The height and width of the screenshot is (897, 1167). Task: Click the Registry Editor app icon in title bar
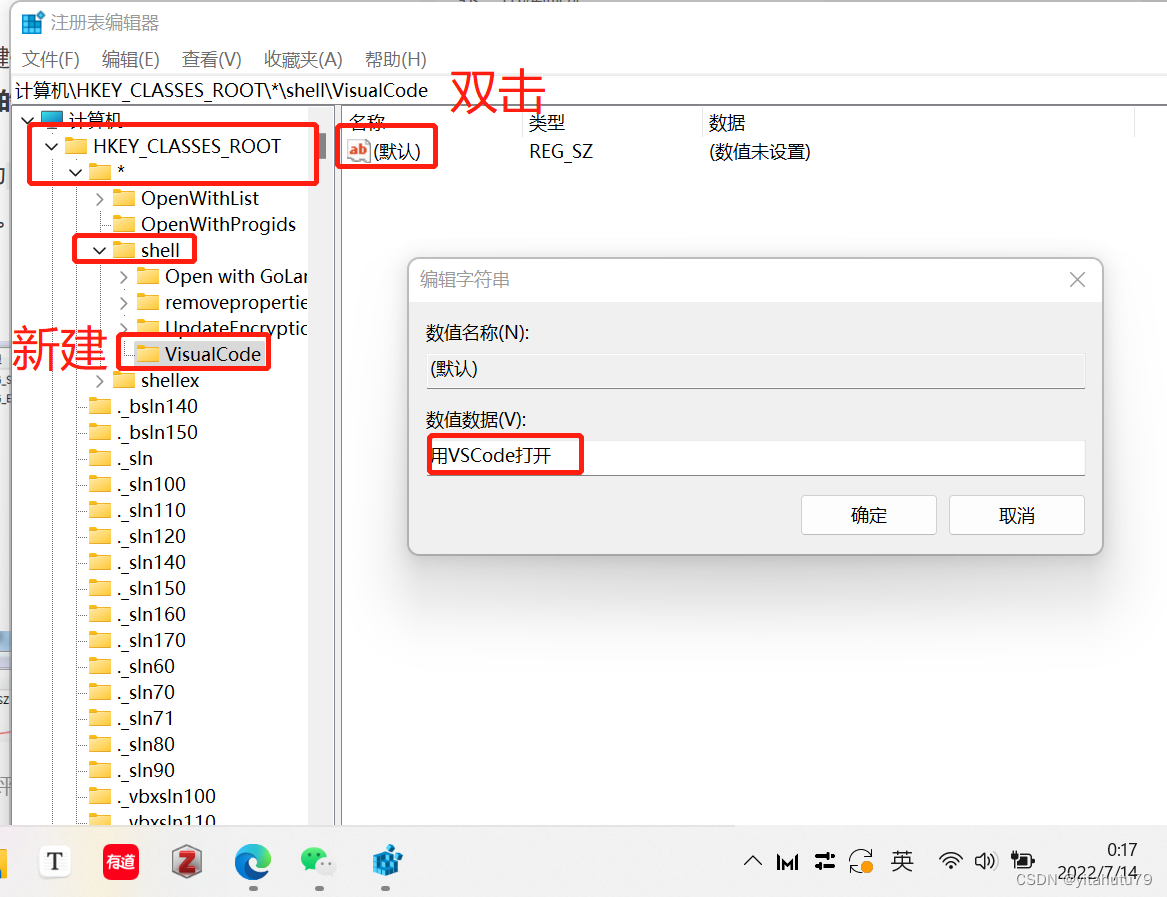pyautogui.click(x=32, y=23)
